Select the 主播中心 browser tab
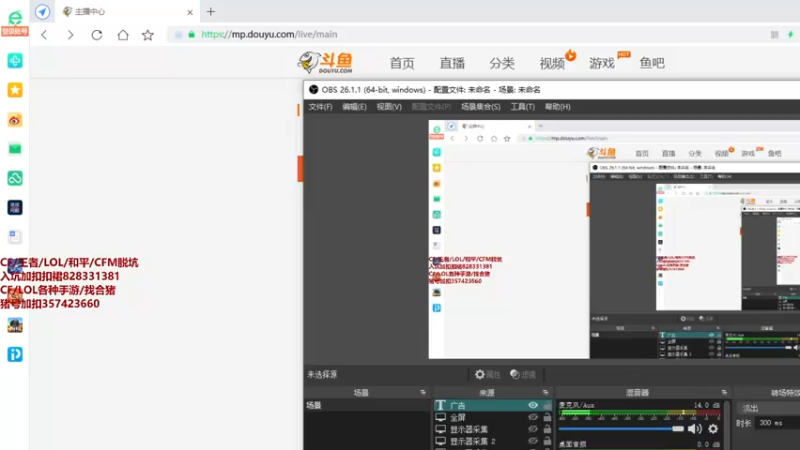Screen dimensions: 800x450 pyautogui.click(x=128, y=12)
